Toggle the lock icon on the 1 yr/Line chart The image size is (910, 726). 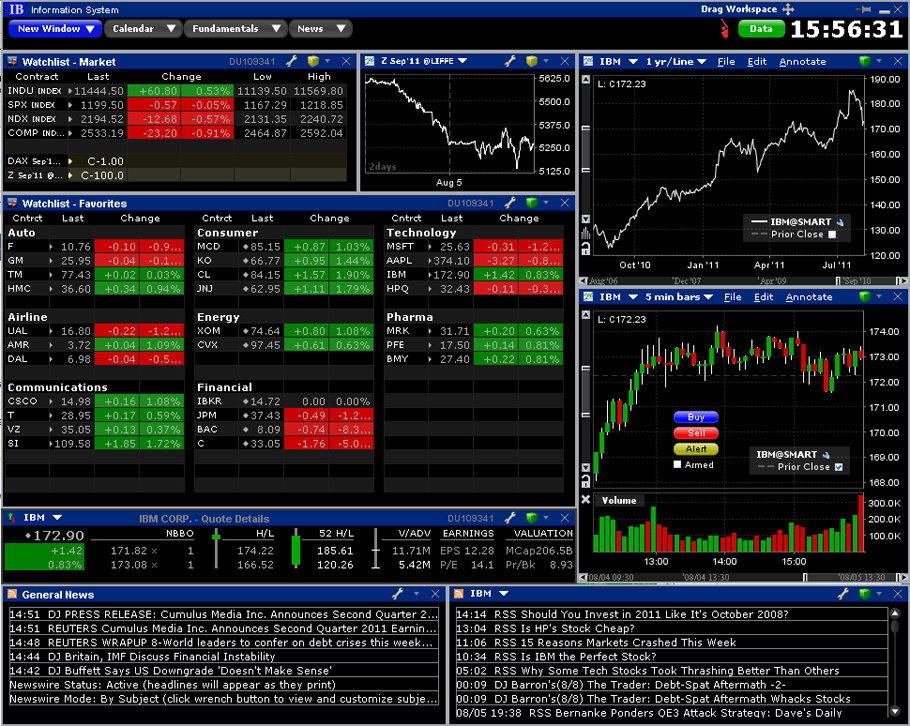pos(586,248)
